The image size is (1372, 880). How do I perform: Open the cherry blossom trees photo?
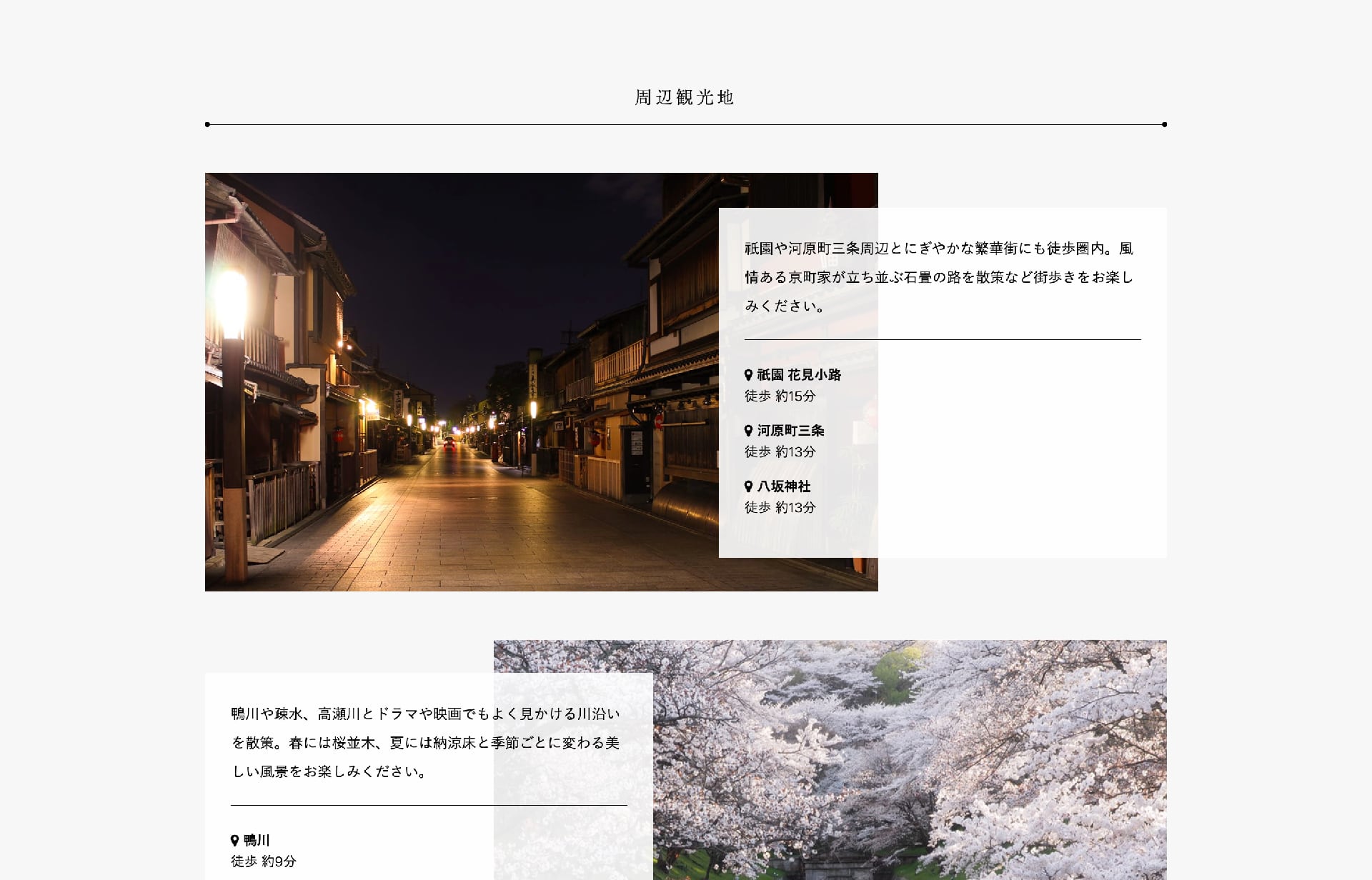point(909,760)
